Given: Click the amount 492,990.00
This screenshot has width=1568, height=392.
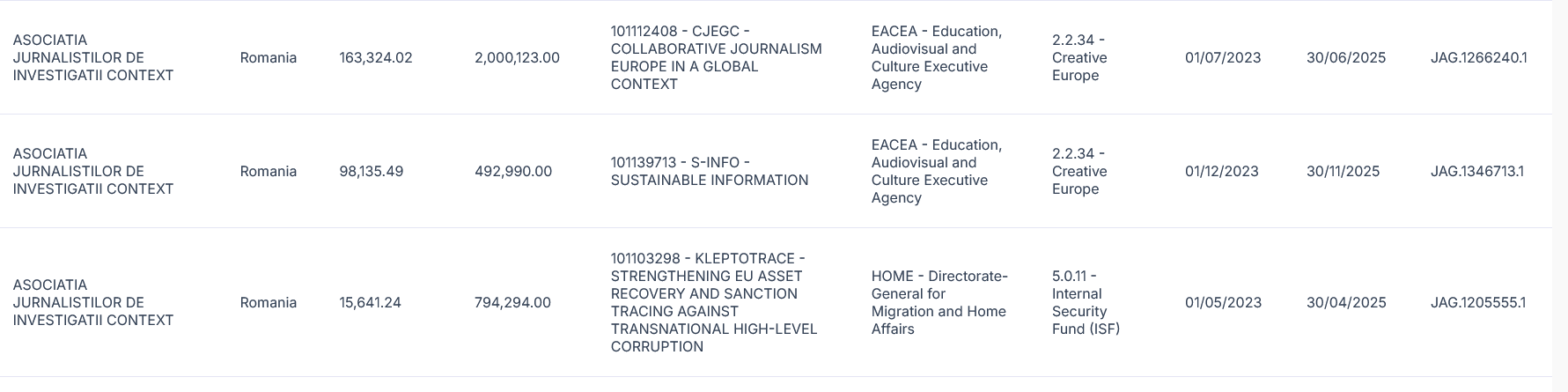Looking at the screenshot, I should 513,172.
